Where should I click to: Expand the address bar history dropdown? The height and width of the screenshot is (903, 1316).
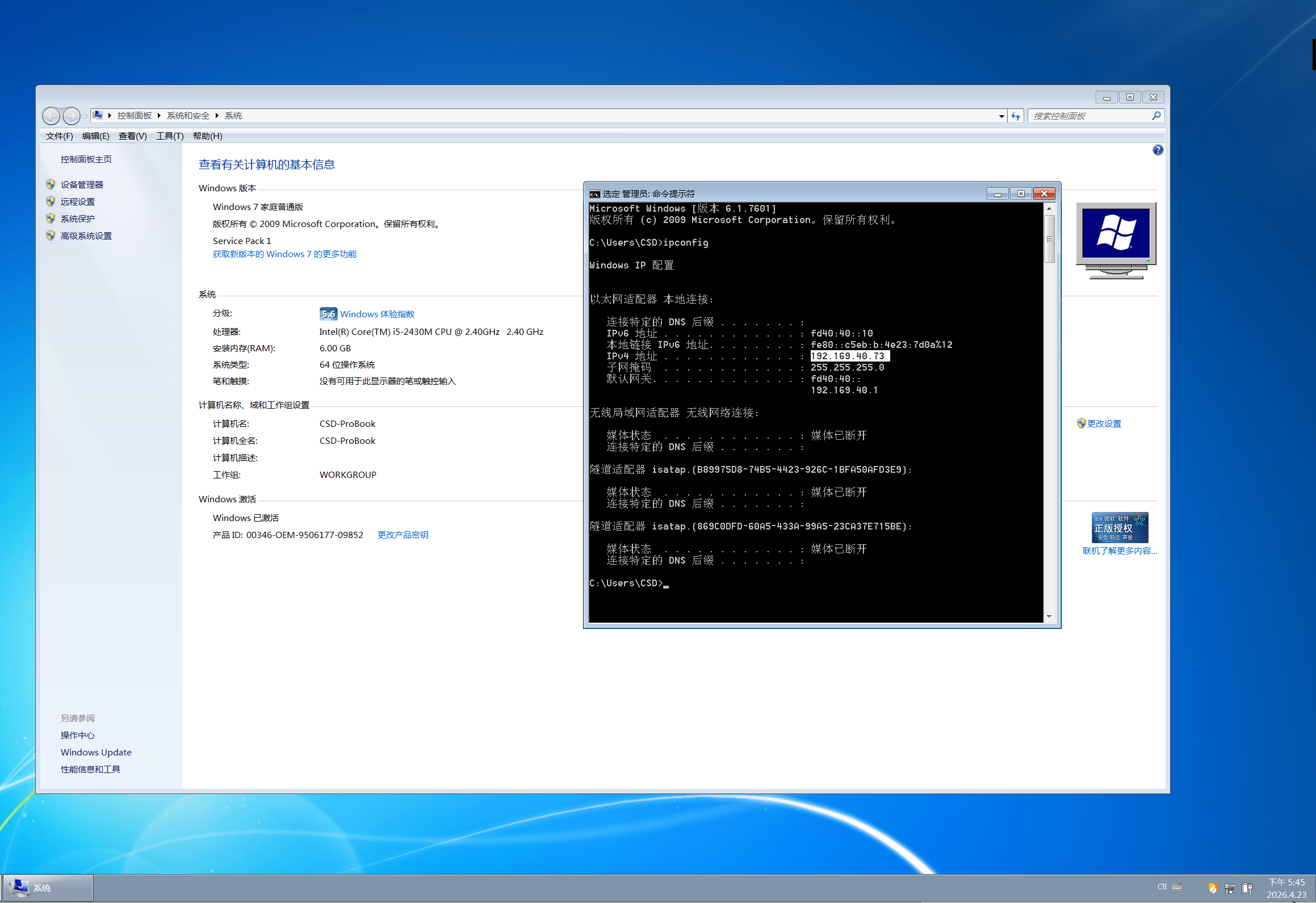tap(1001, 116)
